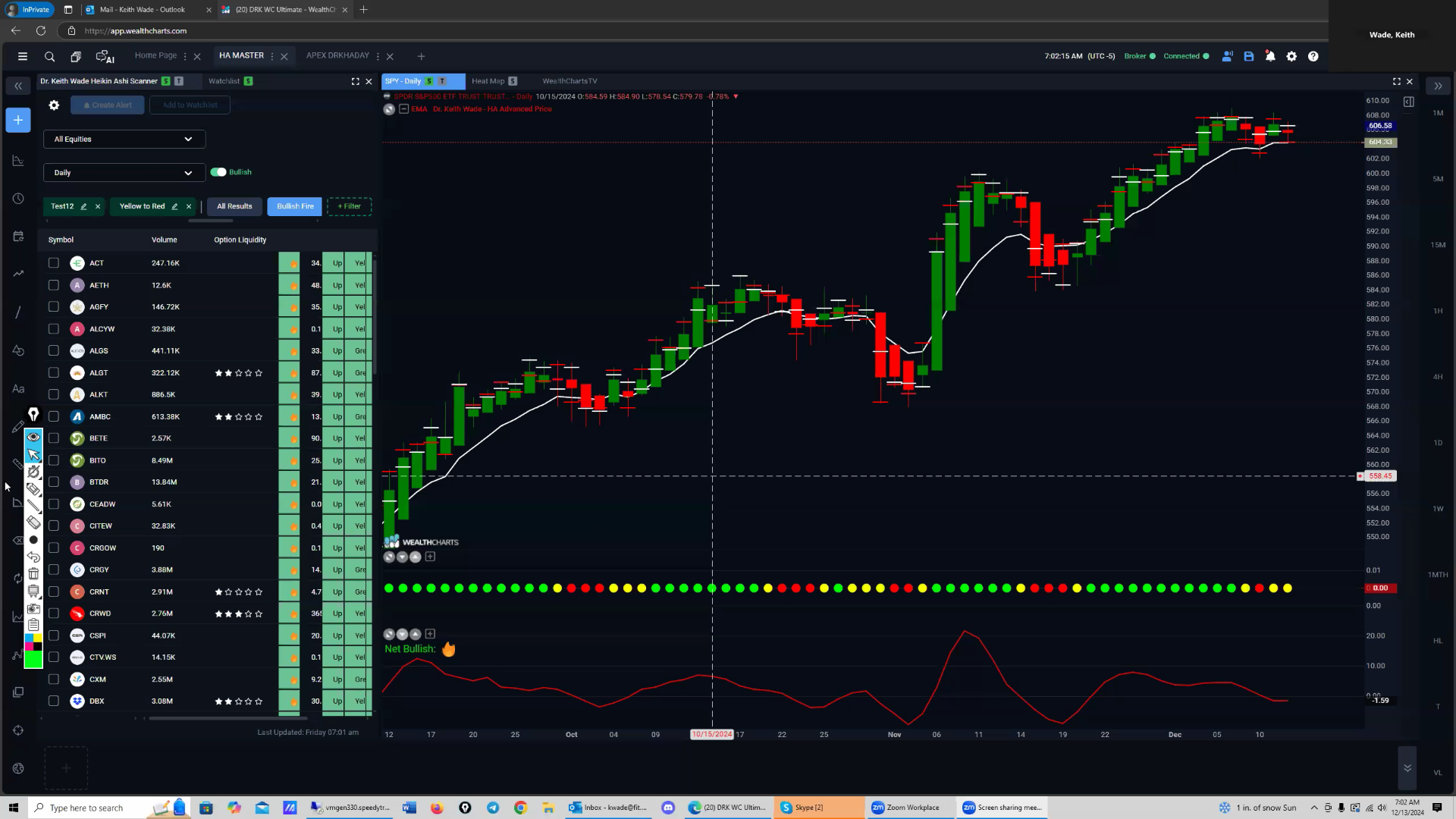The height and width of the screenshot is (819, 1456).
Task: Open the help question mark icon
Action: 1313,56
